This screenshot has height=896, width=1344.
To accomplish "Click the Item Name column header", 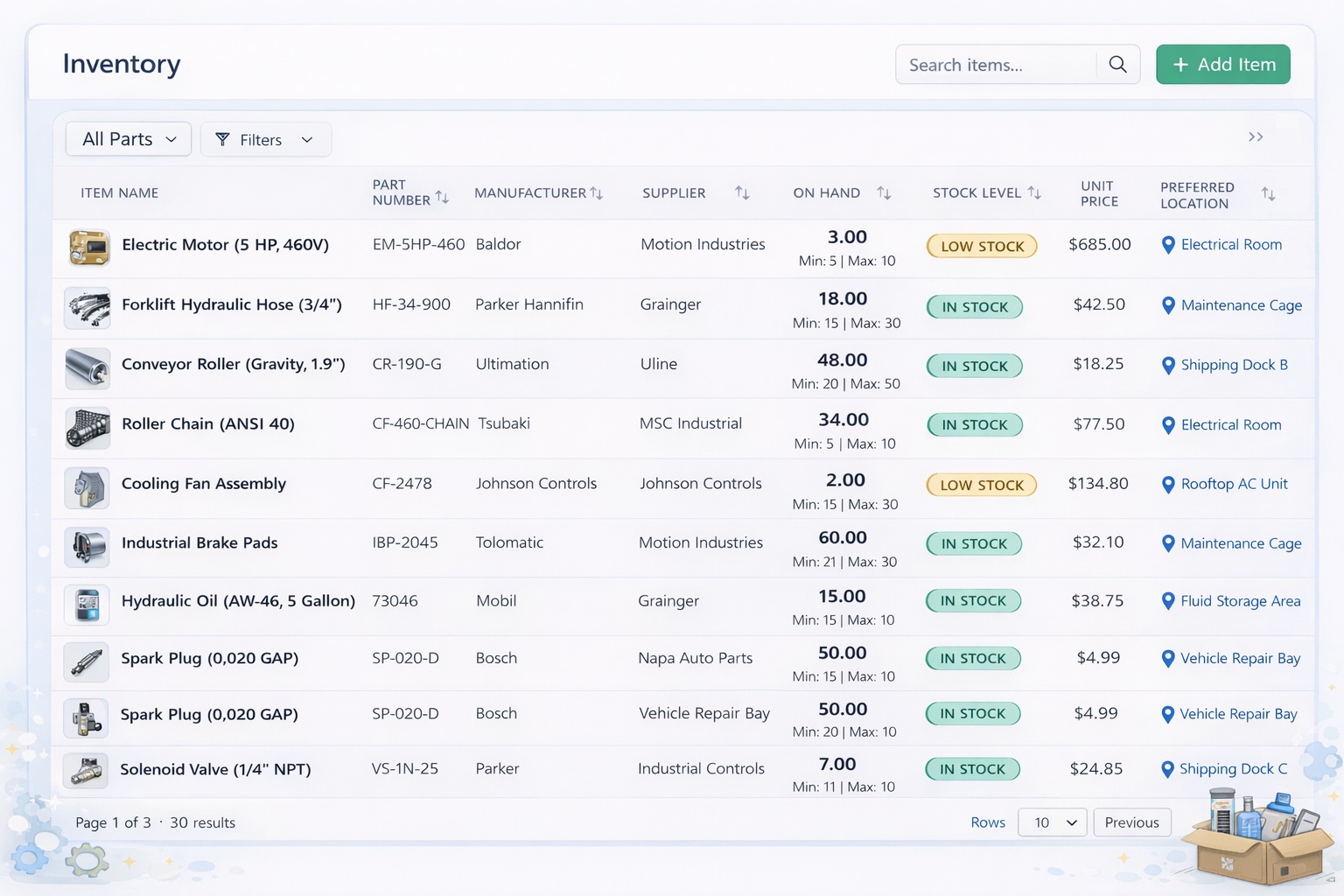I will pyautogui.click(x=120, y=192).
